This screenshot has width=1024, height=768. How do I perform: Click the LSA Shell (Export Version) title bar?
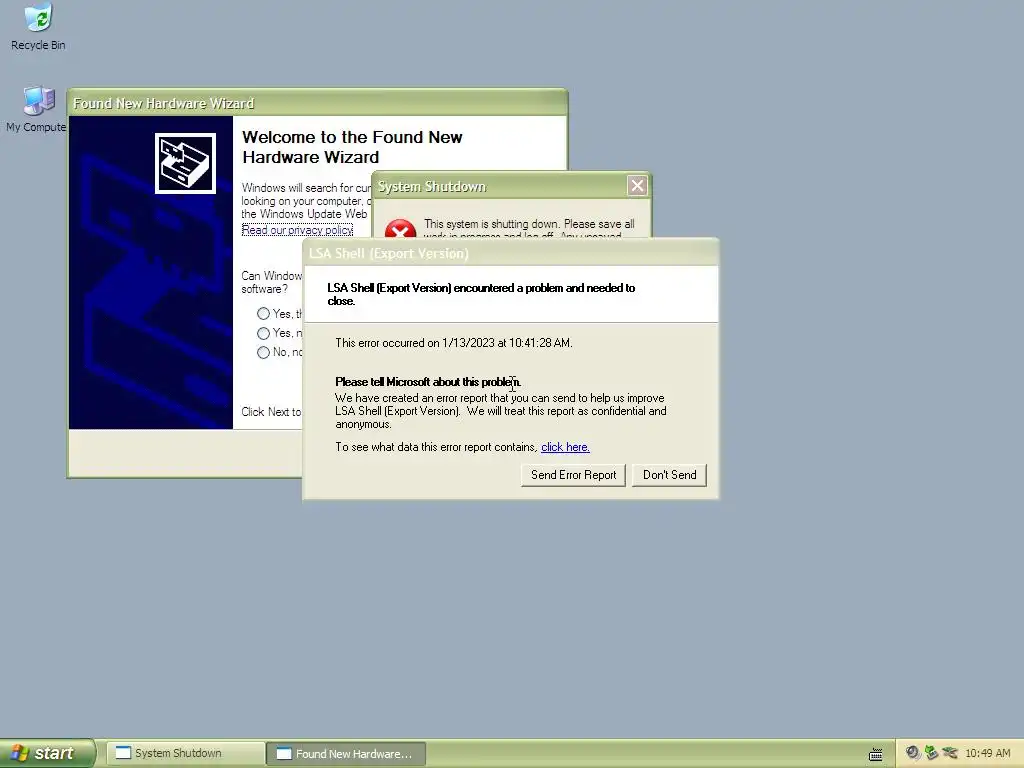(x=511, y=253)
